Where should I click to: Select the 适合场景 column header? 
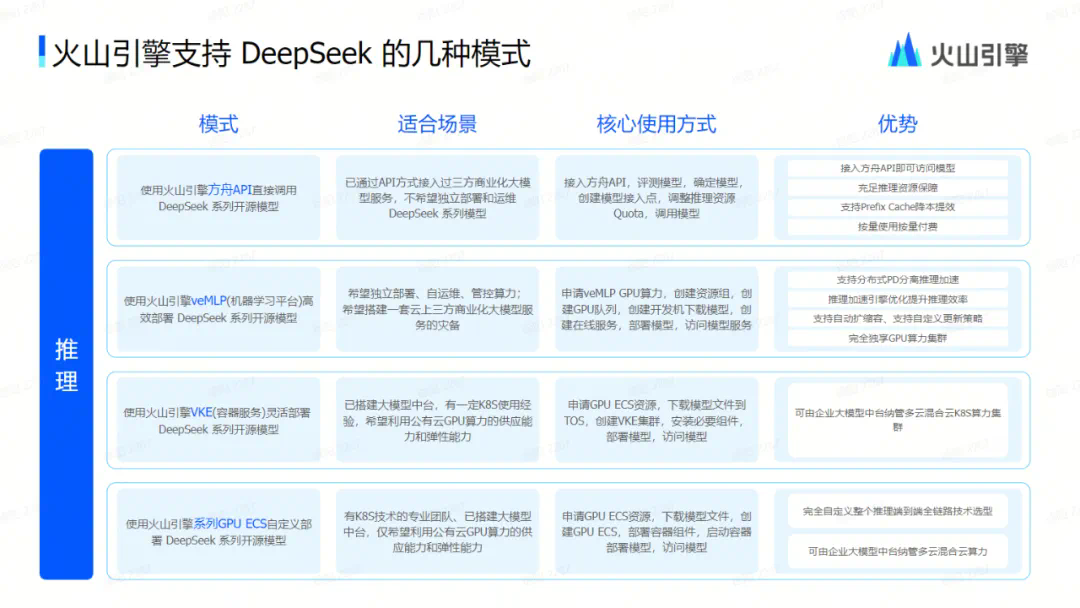click(x=437, y=124)
